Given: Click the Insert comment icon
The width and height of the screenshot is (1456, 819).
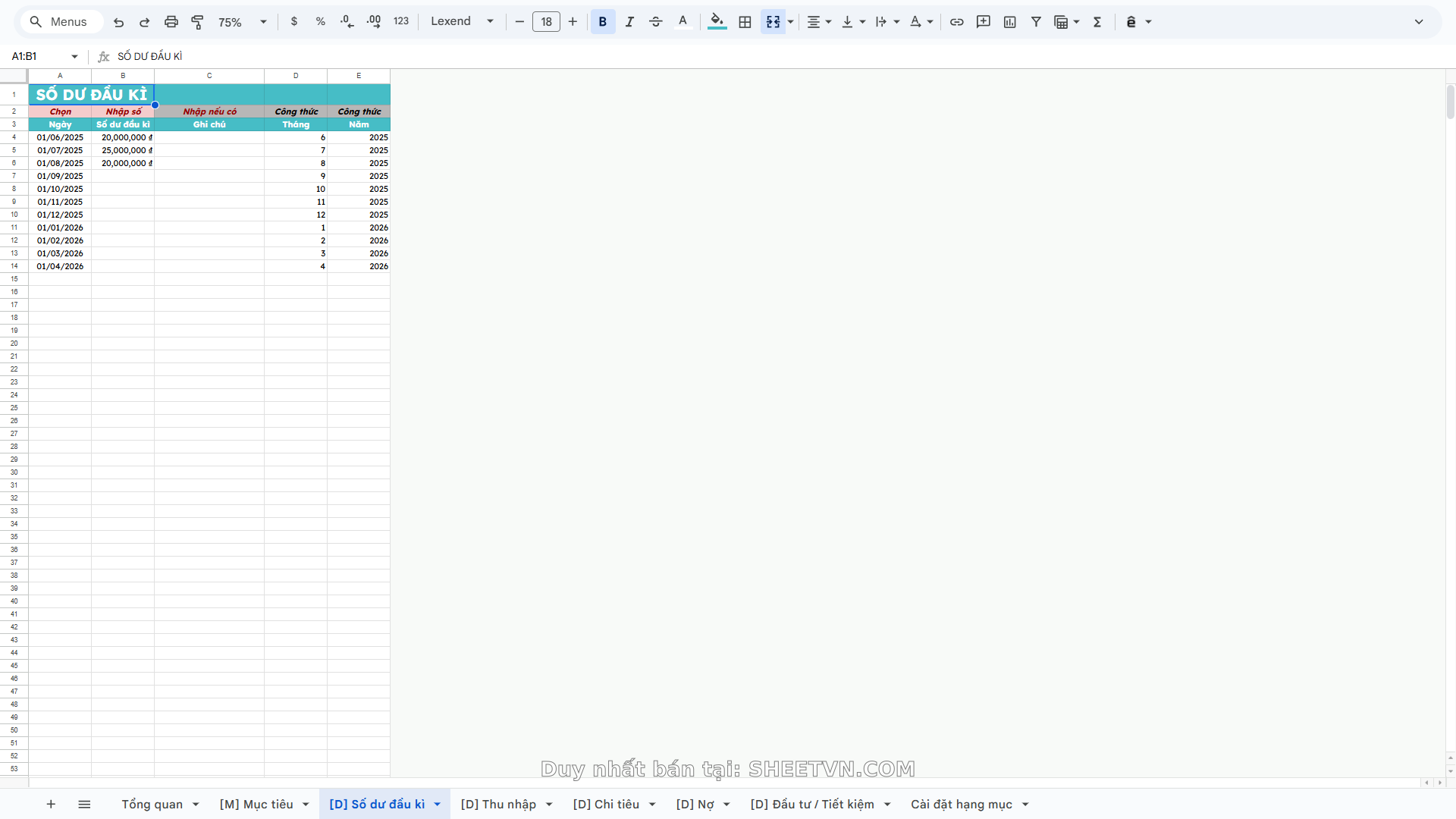Looking at the screenshot, I should [x=984, y=21].
